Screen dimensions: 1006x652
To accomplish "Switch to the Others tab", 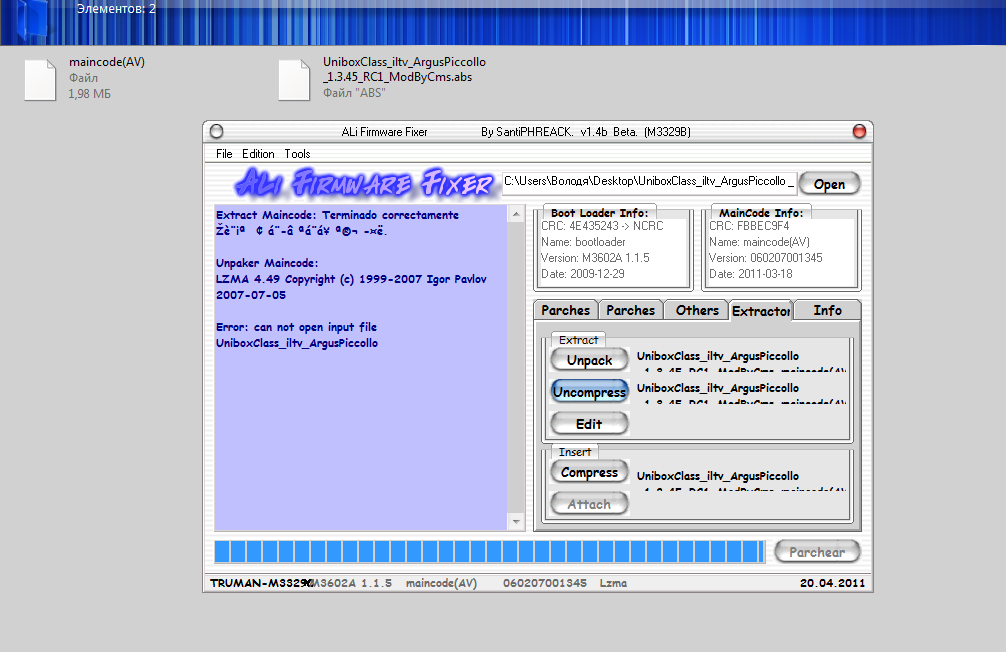I will point(697,311).
